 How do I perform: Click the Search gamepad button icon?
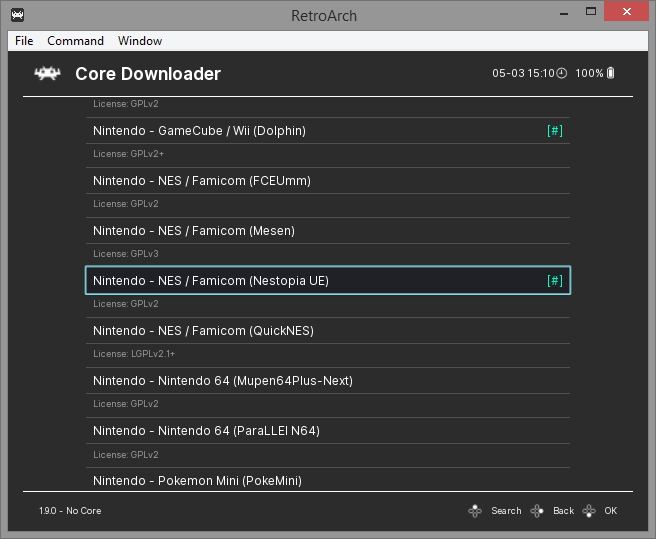point(475,511)
